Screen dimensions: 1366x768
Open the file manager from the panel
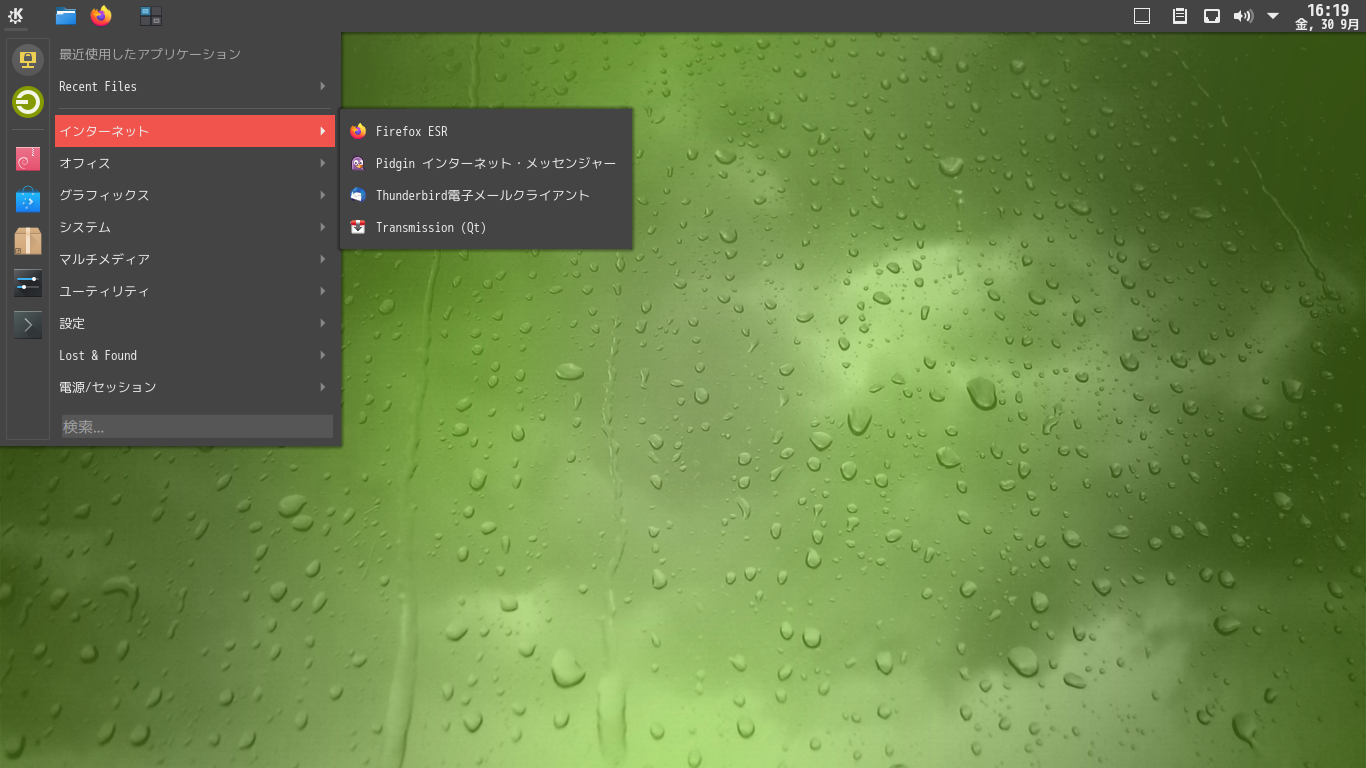click(x=66, y=15)
